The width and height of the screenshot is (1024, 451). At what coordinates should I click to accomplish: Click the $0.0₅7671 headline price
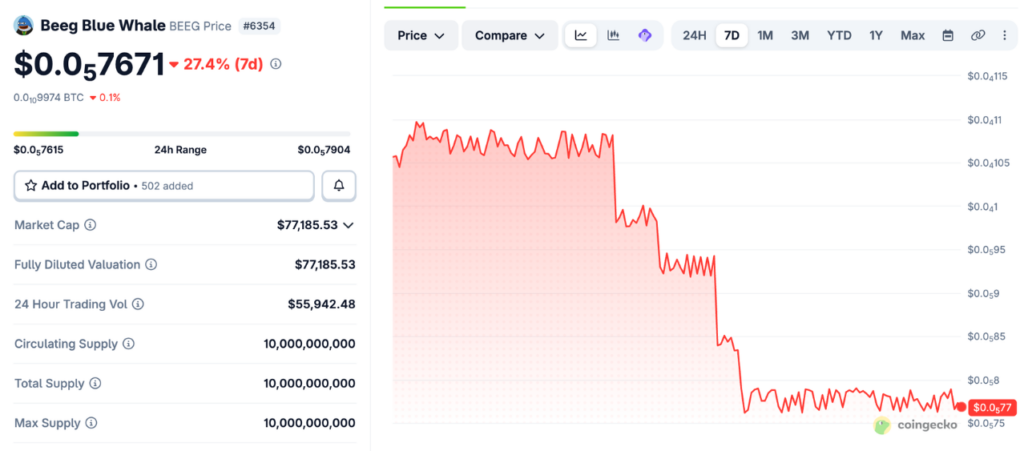tap(89, 64)
